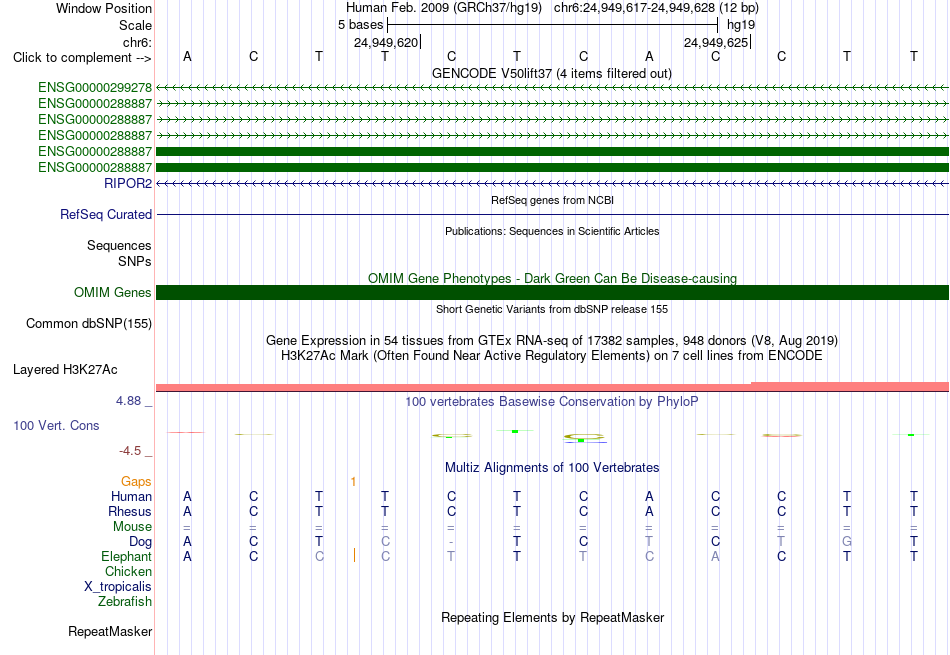Viewport: 950px width, 655px height.
Task: Open 'Repeating Elements by RepeatMasker' title
Action: tap(552, 617)
